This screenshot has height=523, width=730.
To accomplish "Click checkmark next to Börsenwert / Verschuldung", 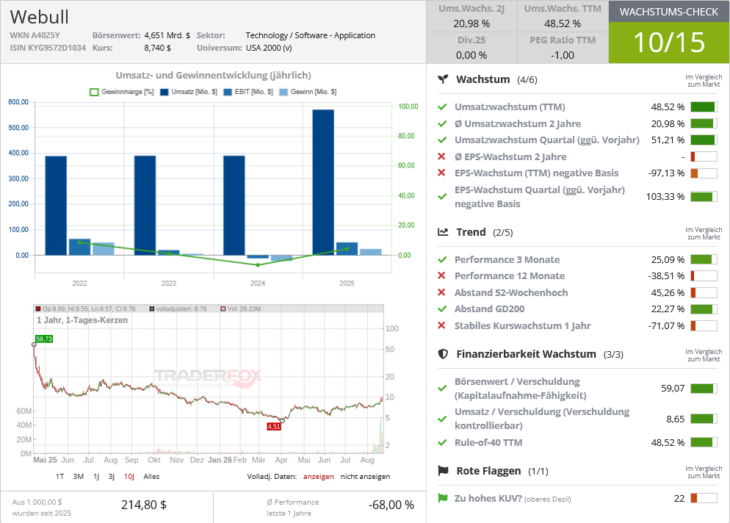I will 442,388.
